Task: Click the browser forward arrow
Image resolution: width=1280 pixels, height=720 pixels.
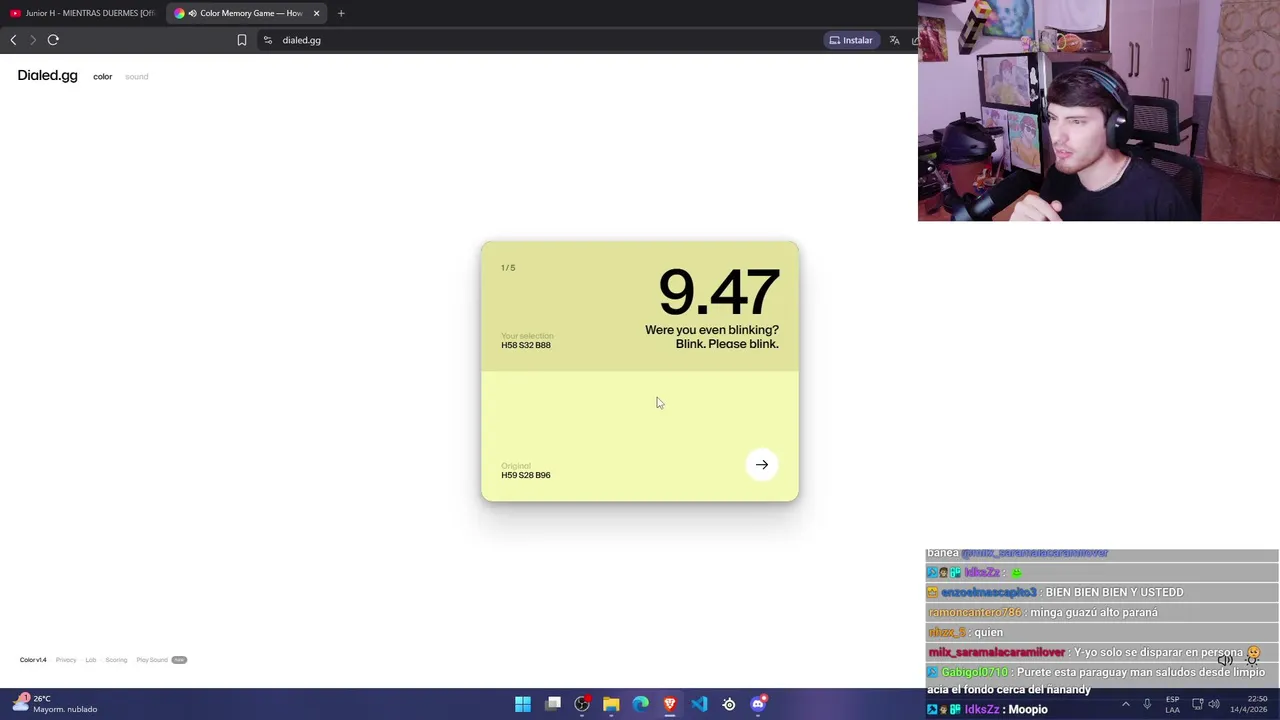Action: (x=32, y=40)
